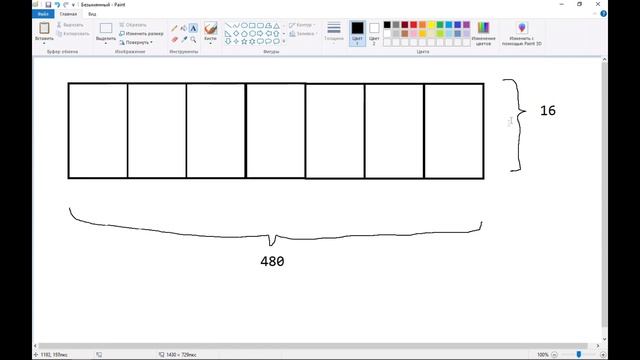
Task: Select the Eraser tool
Action: [x=175, y=40]
